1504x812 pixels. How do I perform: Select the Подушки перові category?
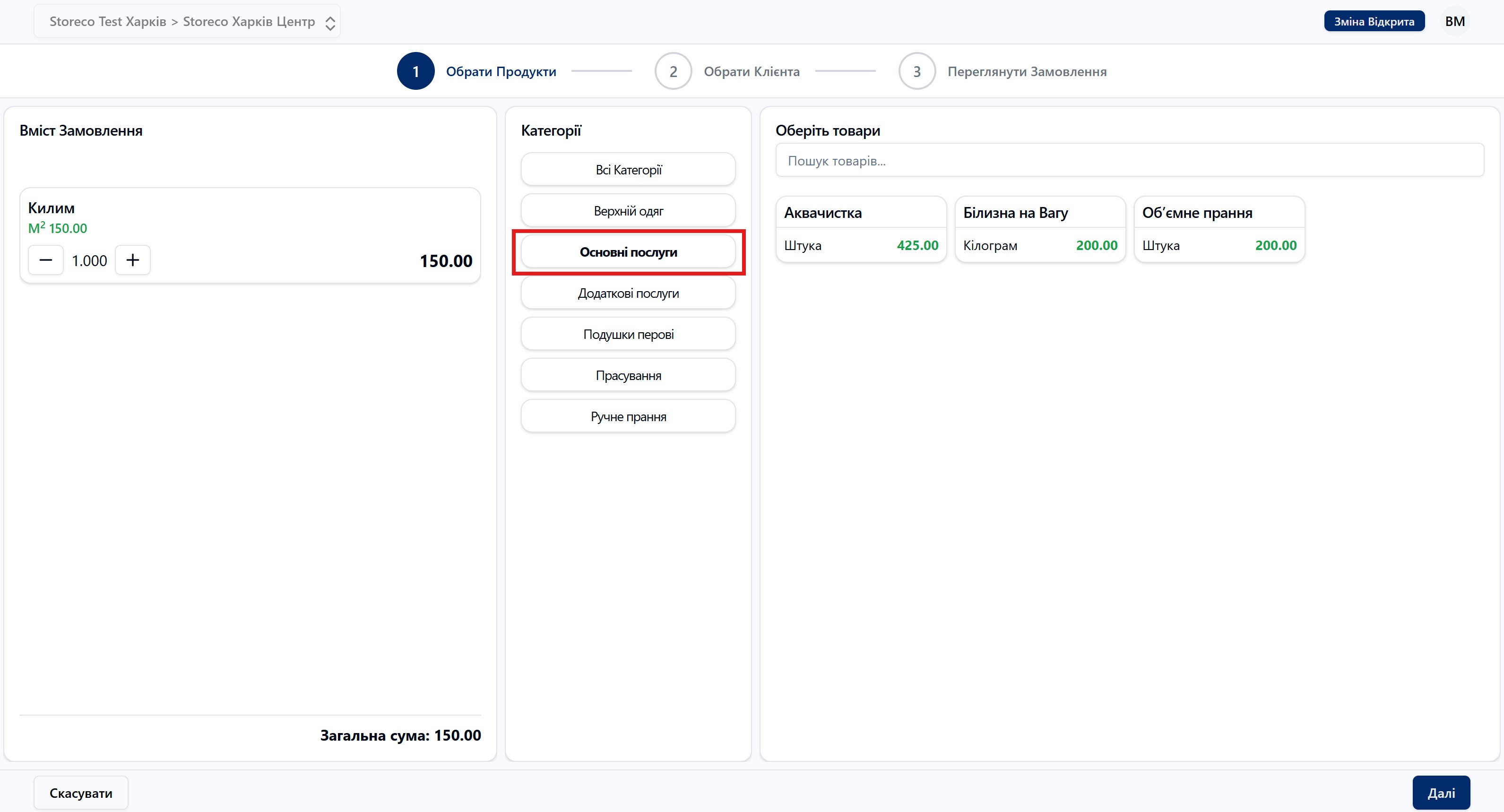[x=628, y=335]
